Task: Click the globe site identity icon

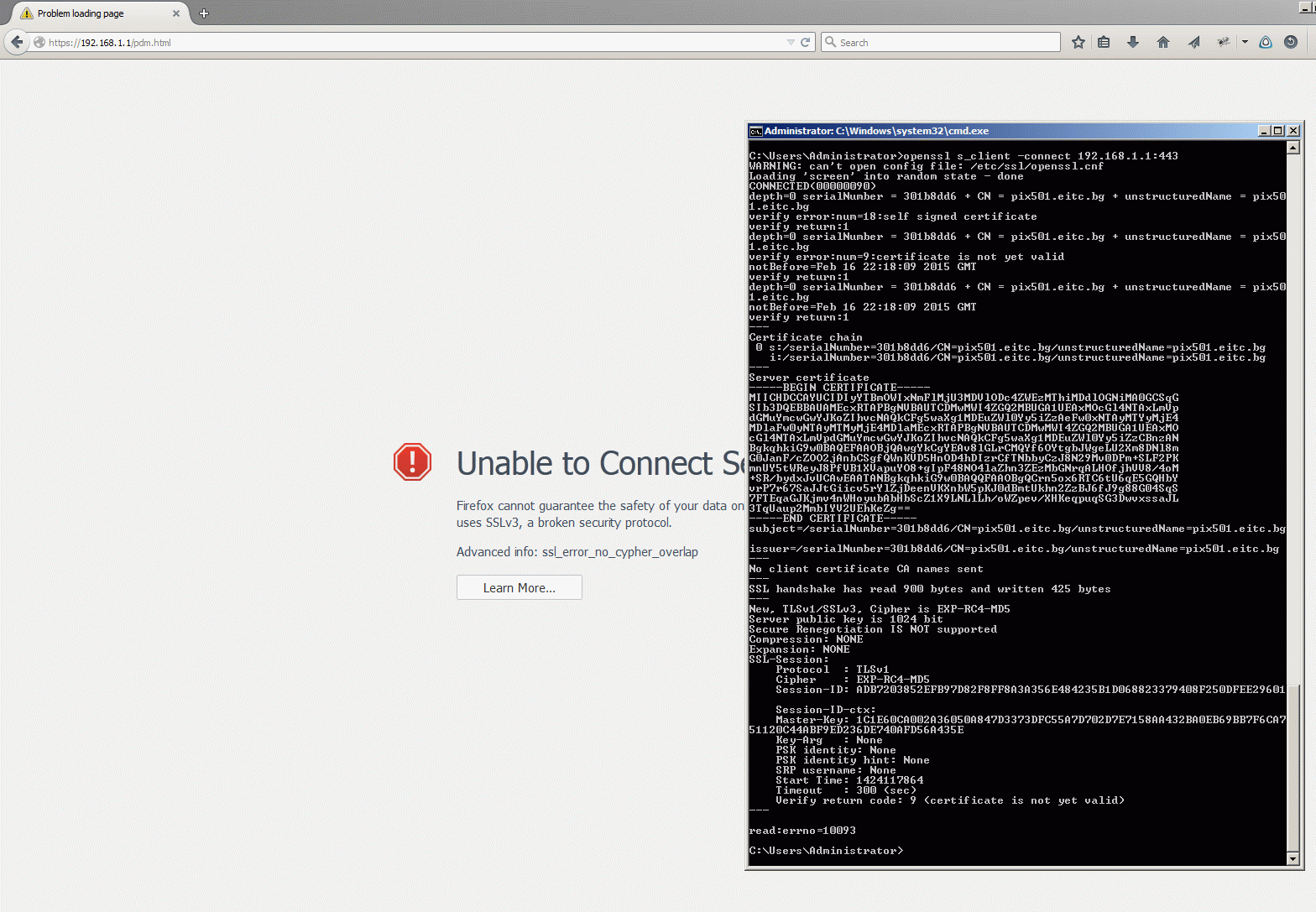Action: pos(39,43)
